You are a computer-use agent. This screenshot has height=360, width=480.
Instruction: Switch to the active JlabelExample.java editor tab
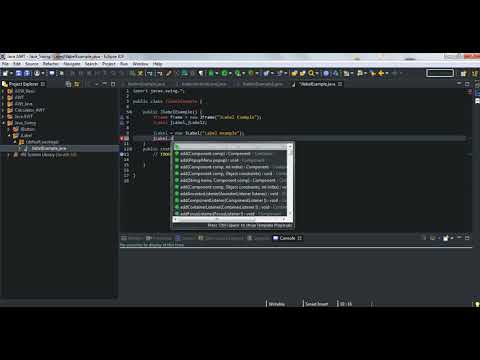click(317, 84)
